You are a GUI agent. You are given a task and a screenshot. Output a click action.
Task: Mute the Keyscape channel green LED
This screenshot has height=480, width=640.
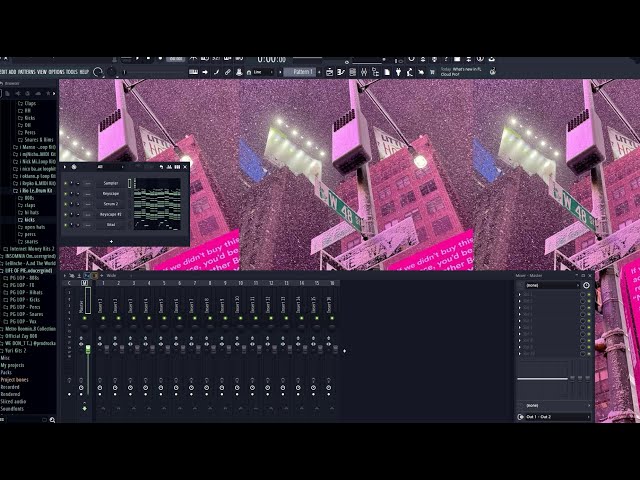point(65,193)
